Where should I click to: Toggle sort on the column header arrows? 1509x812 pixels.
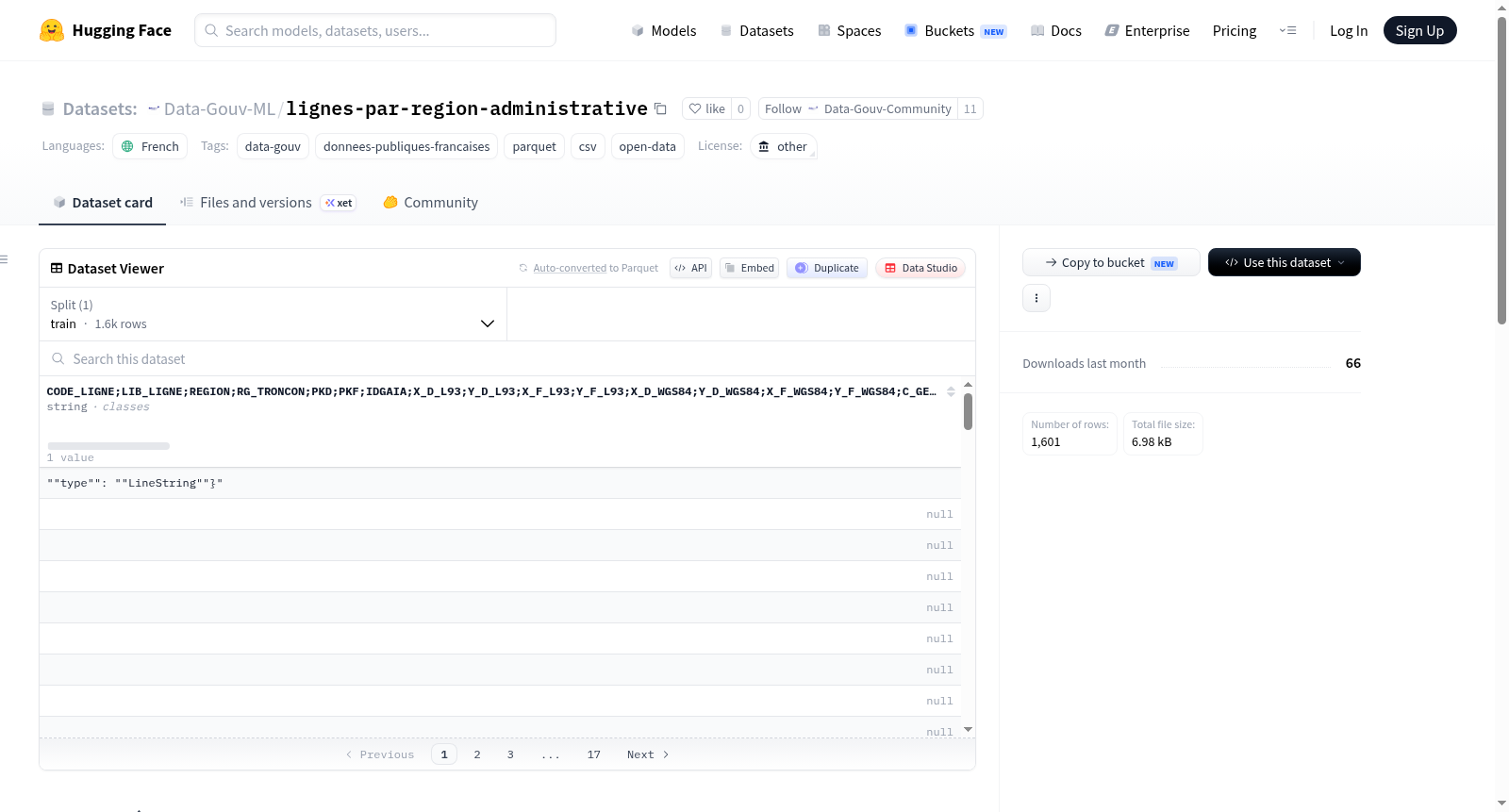(951, 391)
